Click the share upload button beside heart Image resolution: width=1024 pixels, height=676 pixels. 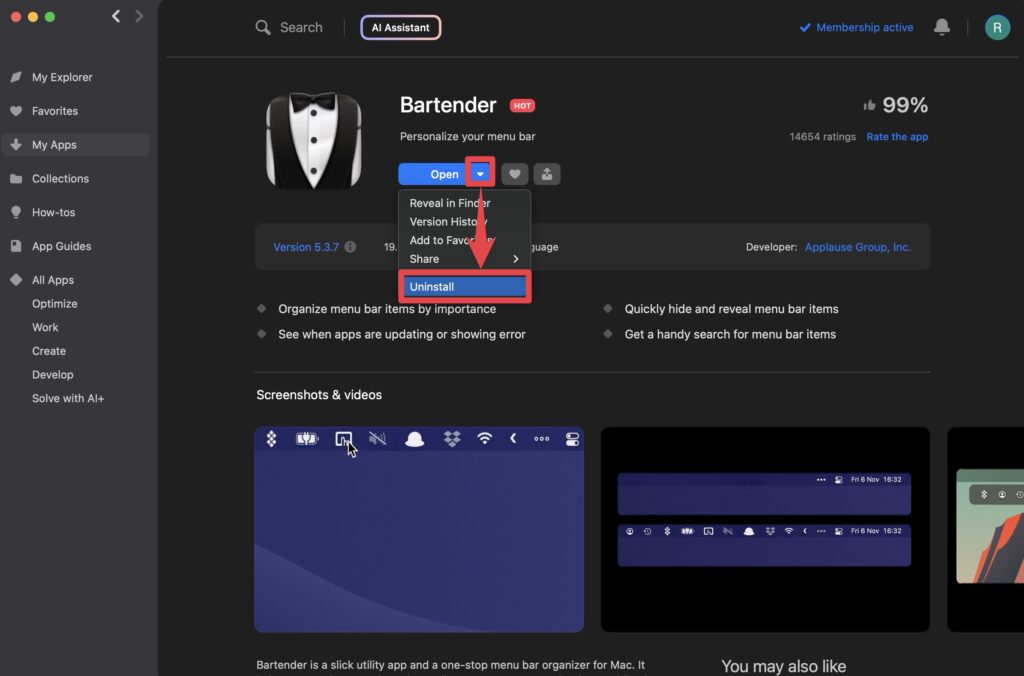point(547,174)
